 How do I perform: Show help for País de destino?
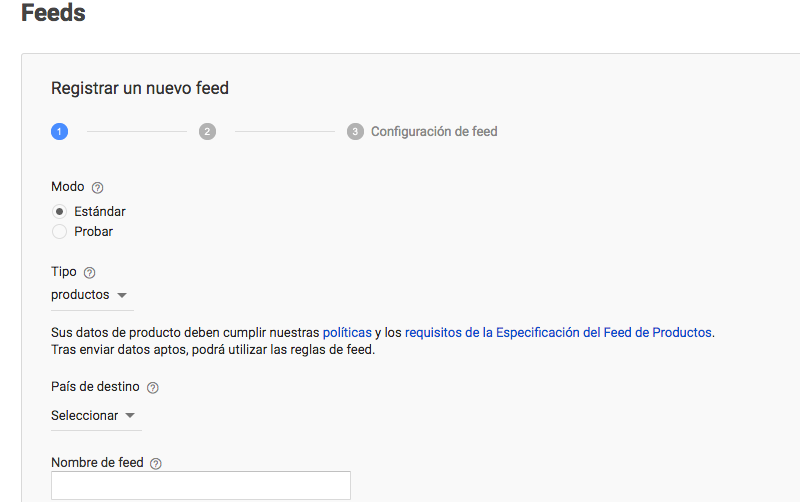click(x=153, y=388)
